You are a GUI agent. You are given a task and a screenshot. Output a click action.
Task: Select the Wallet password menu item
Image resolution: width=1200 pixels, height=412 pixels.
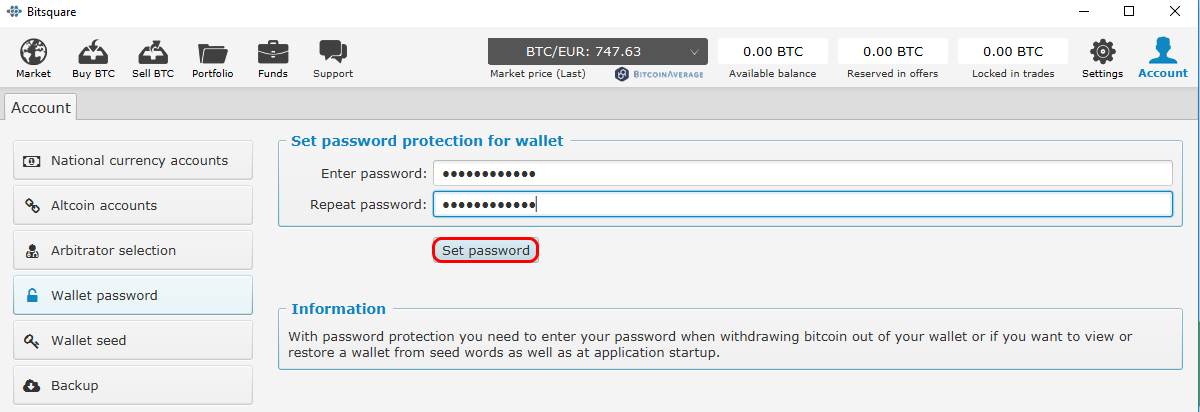click(x=133, y=295)
